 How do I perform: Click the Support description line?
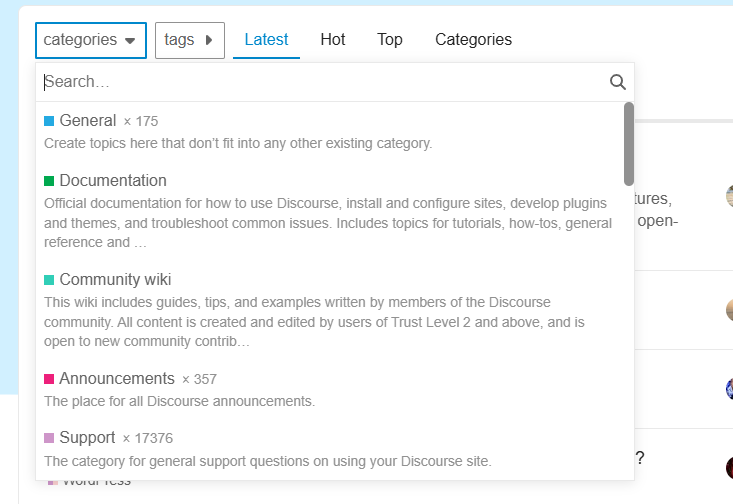[268, 461]
